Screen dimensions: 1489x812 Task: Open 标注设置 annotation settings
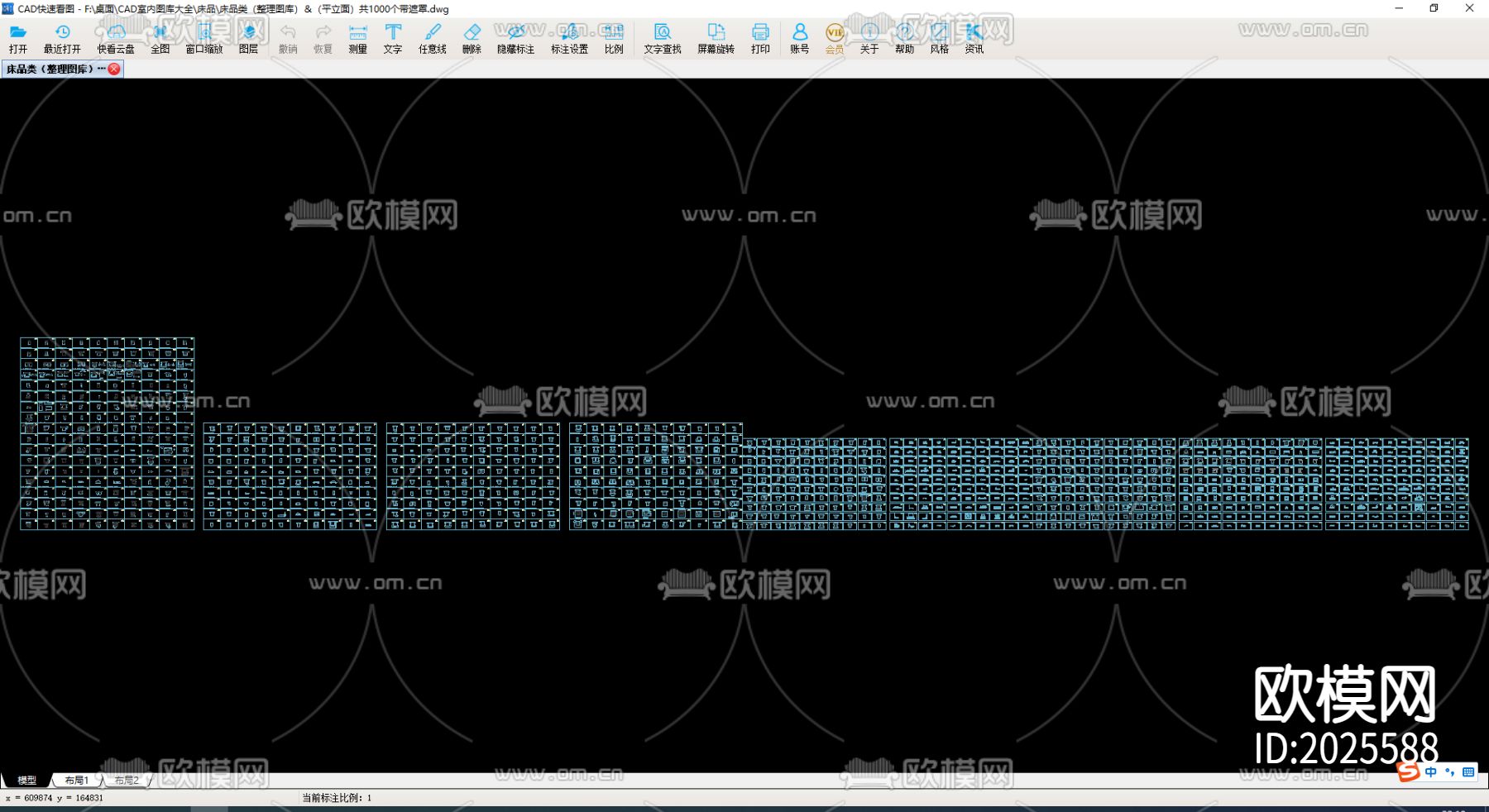coord(569,38)
